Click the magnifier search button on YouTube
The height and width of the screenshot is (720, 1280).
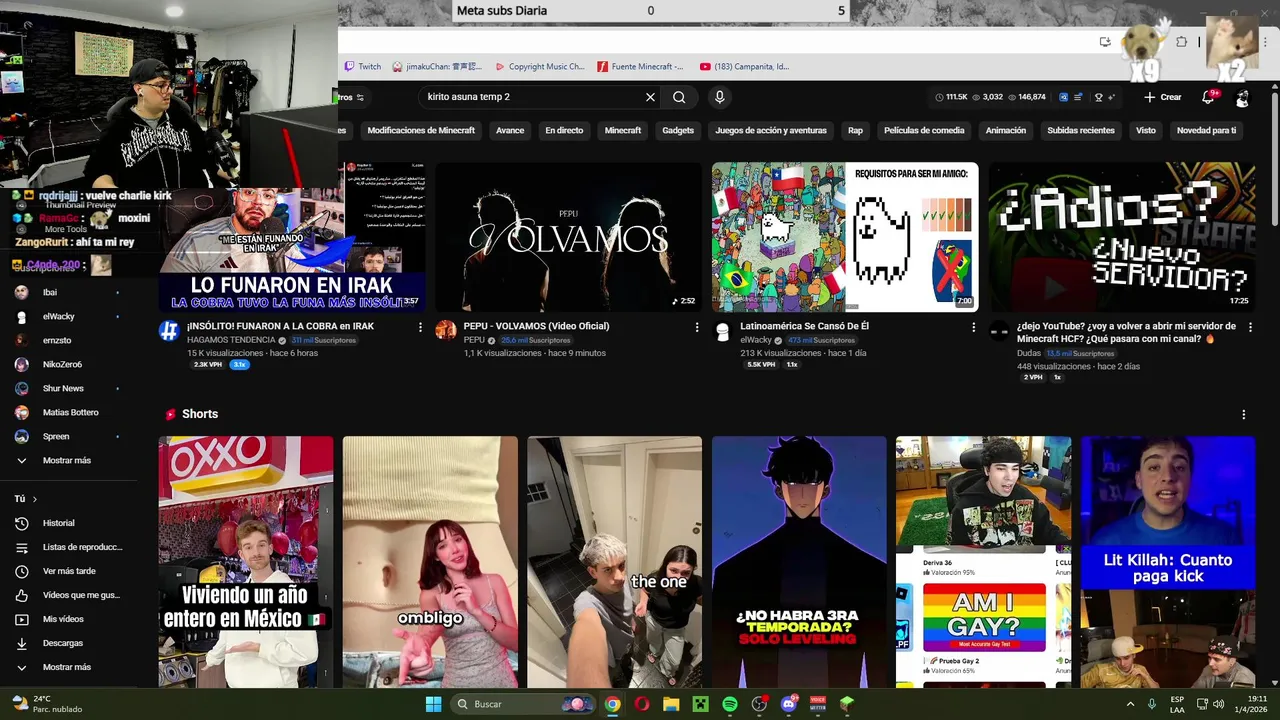click(679, 97)
